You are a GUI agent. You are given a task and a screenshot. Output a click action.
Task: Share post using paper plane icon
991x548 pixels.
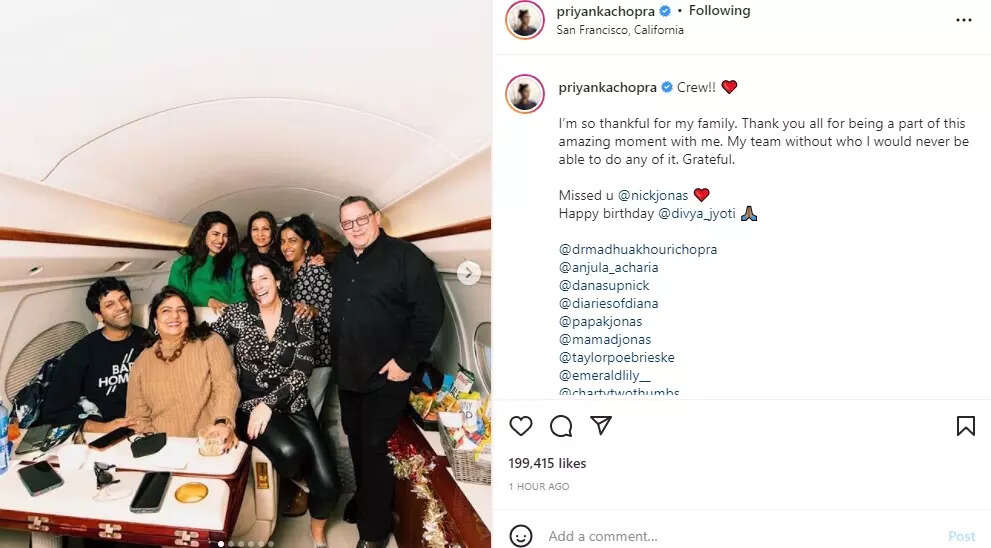pos(600,425)
